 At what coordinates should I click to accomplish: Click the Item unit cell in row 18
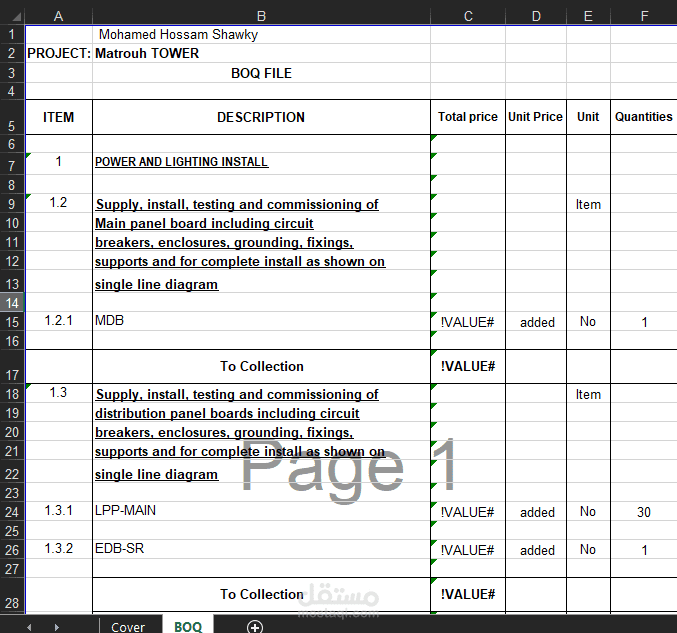(588, 394)
